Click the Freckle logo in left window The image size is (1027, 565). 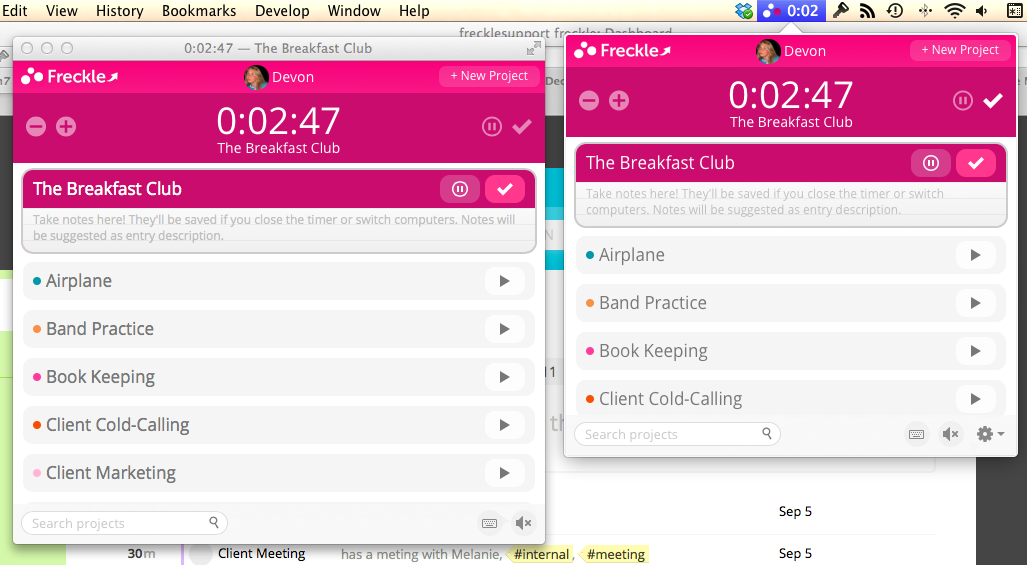click(70, 76)
